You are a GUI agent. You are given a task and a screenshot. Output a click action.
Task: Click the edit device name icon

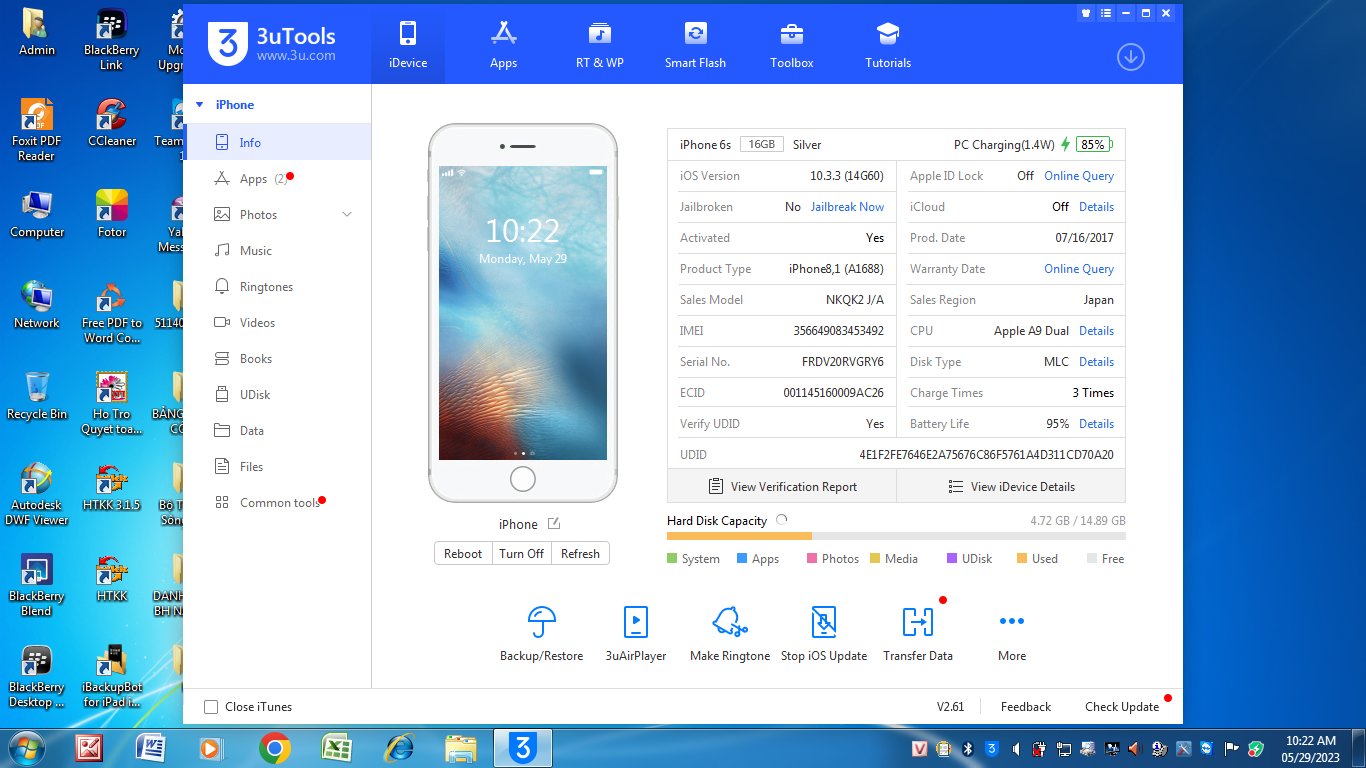tap(554, 524)
